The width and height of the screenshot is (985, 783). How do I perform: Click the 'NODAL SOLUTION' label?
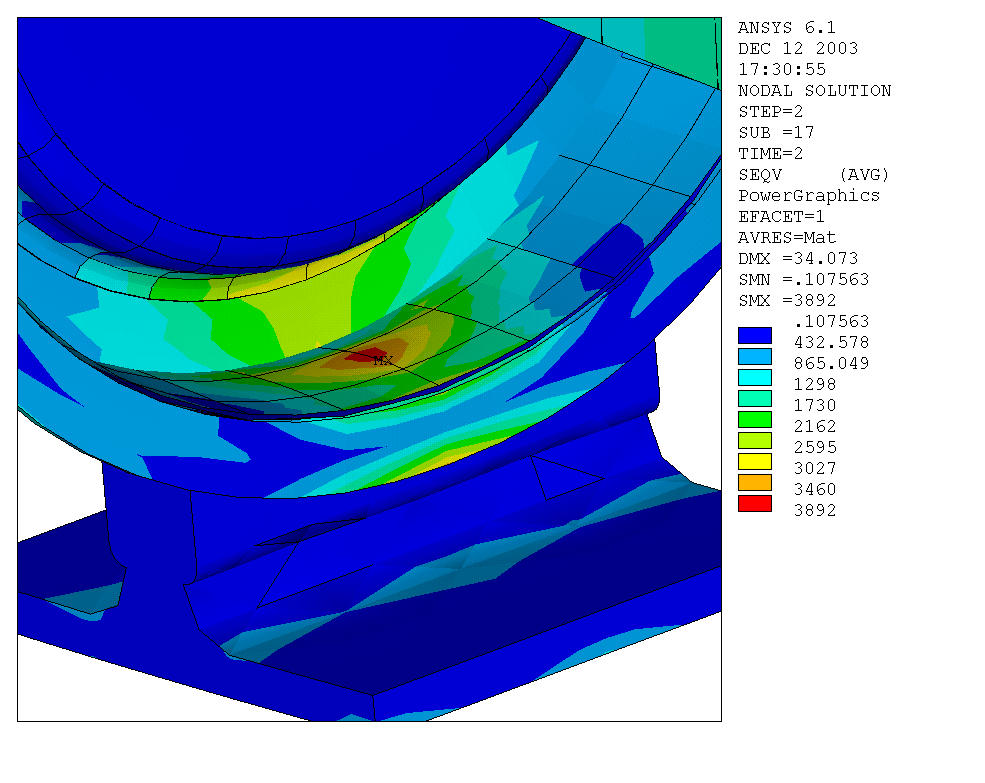tap(814, 90)
